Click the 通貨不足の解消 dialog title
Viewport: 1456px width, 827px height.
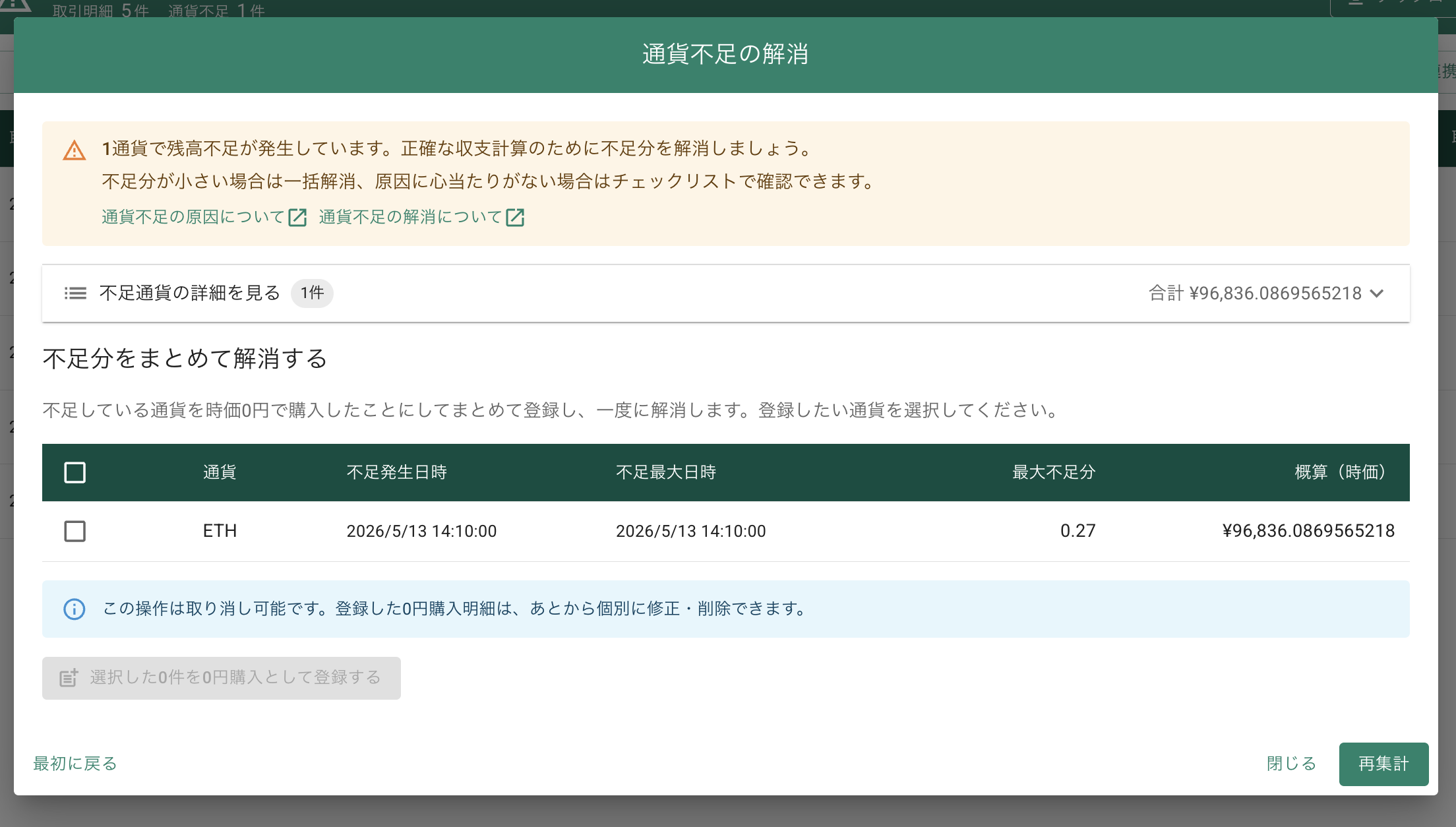pyautogui.click(x=725, y=54)
